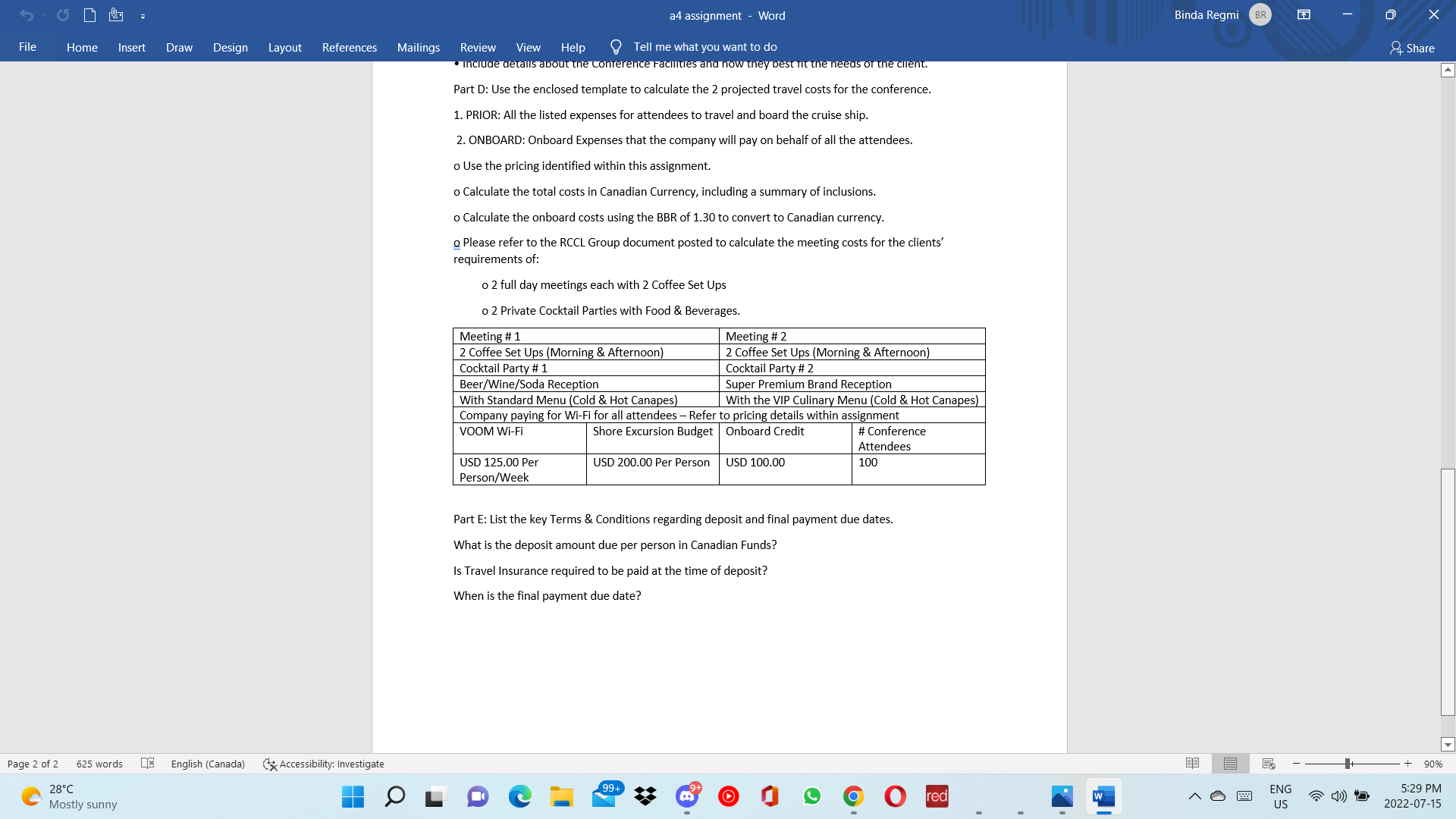Open Customize Quick Access Toolbar menu

(143, 14)
